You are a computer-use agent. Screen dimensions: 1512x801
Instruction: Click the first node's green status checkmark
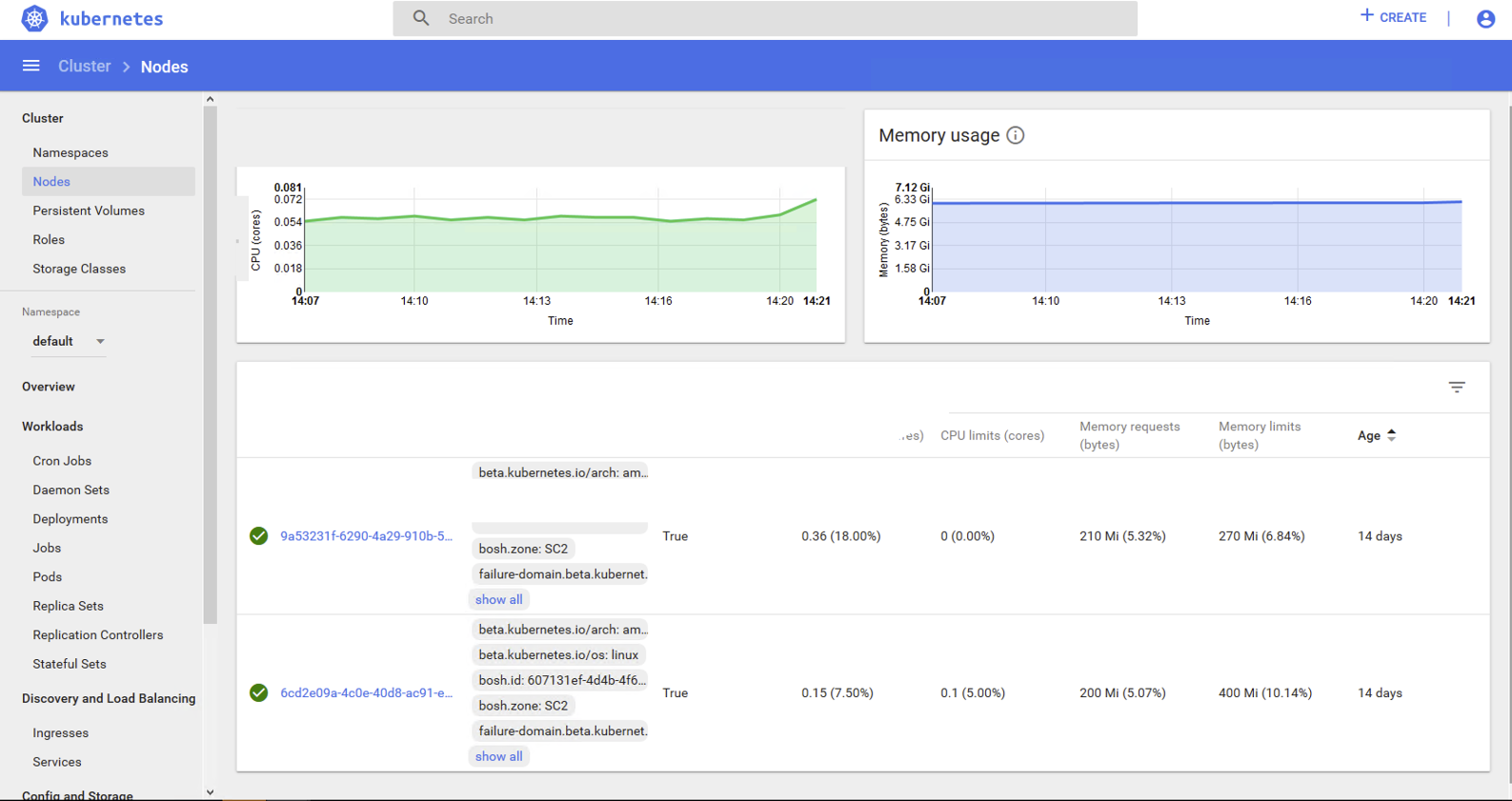point(258,536)
